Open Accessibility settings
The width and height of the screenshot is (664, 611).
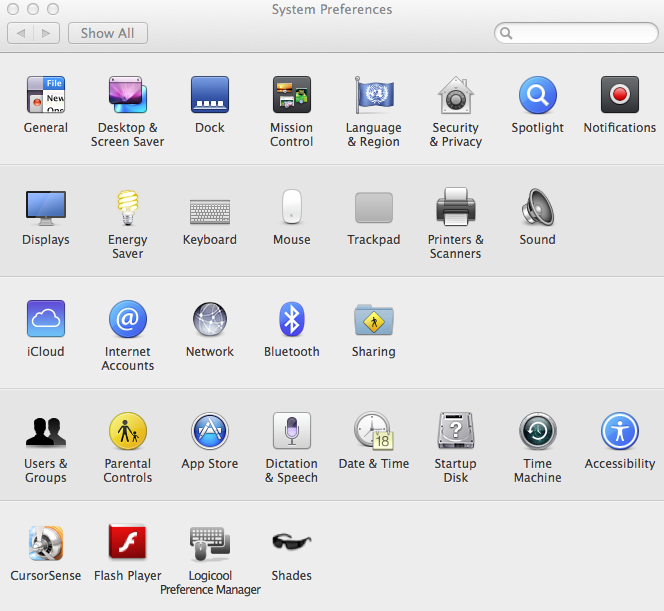point(620,432)
